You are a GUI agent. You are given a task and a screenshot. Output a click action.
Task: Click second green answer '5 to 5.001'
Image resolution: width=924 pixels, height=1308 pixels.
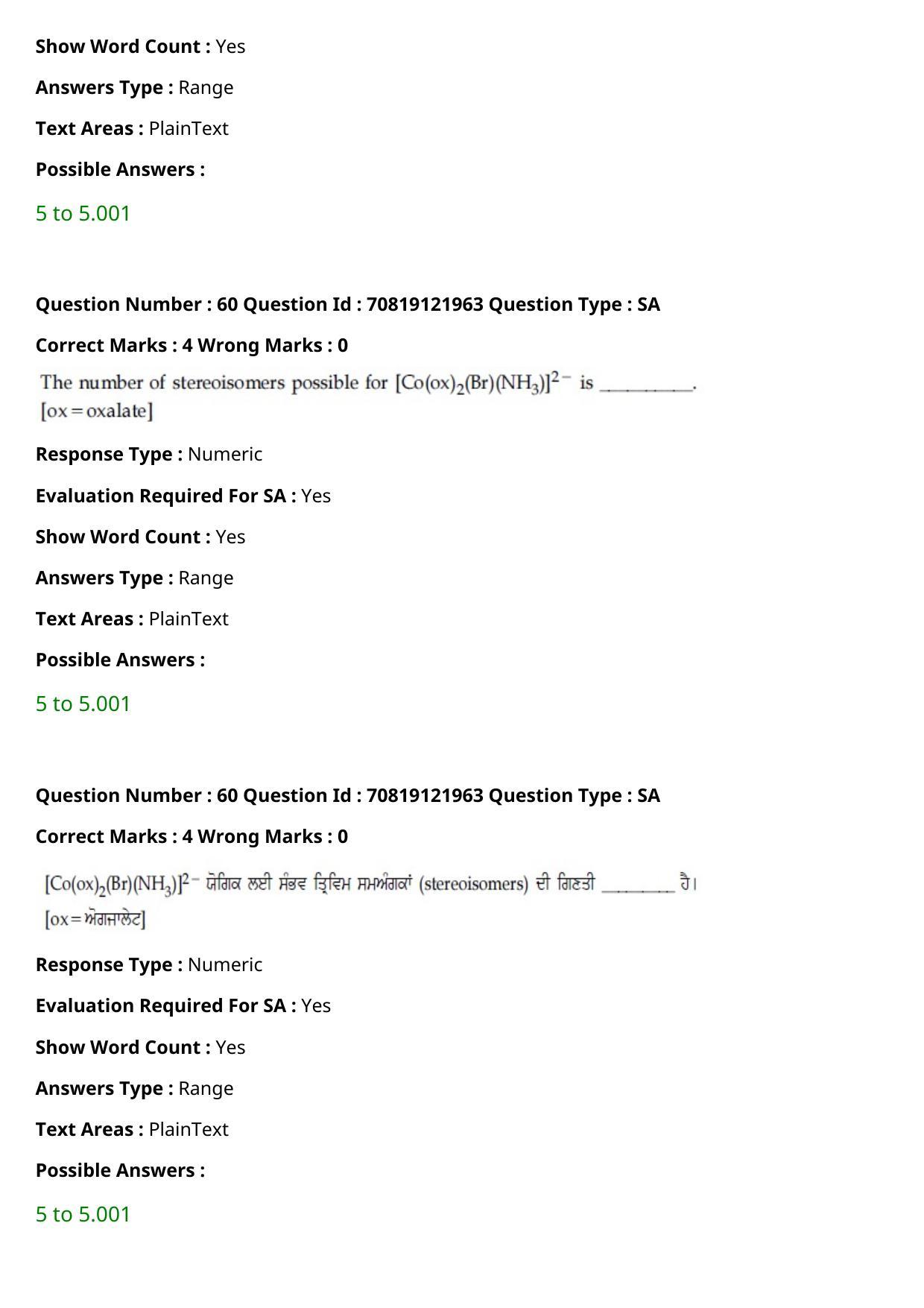[83, 704]
